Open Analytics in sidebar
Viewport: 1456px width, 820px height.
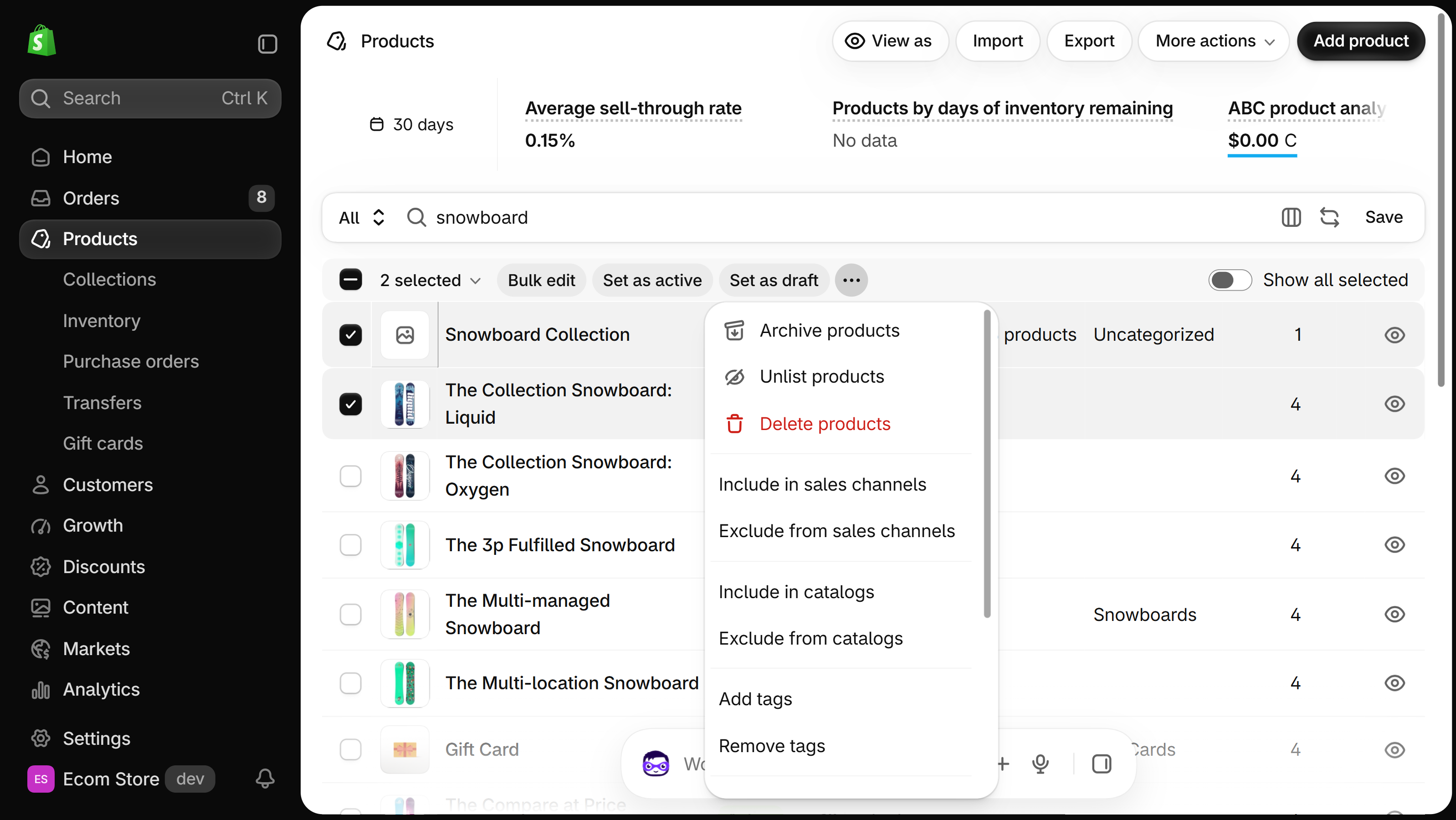[150, 689]
